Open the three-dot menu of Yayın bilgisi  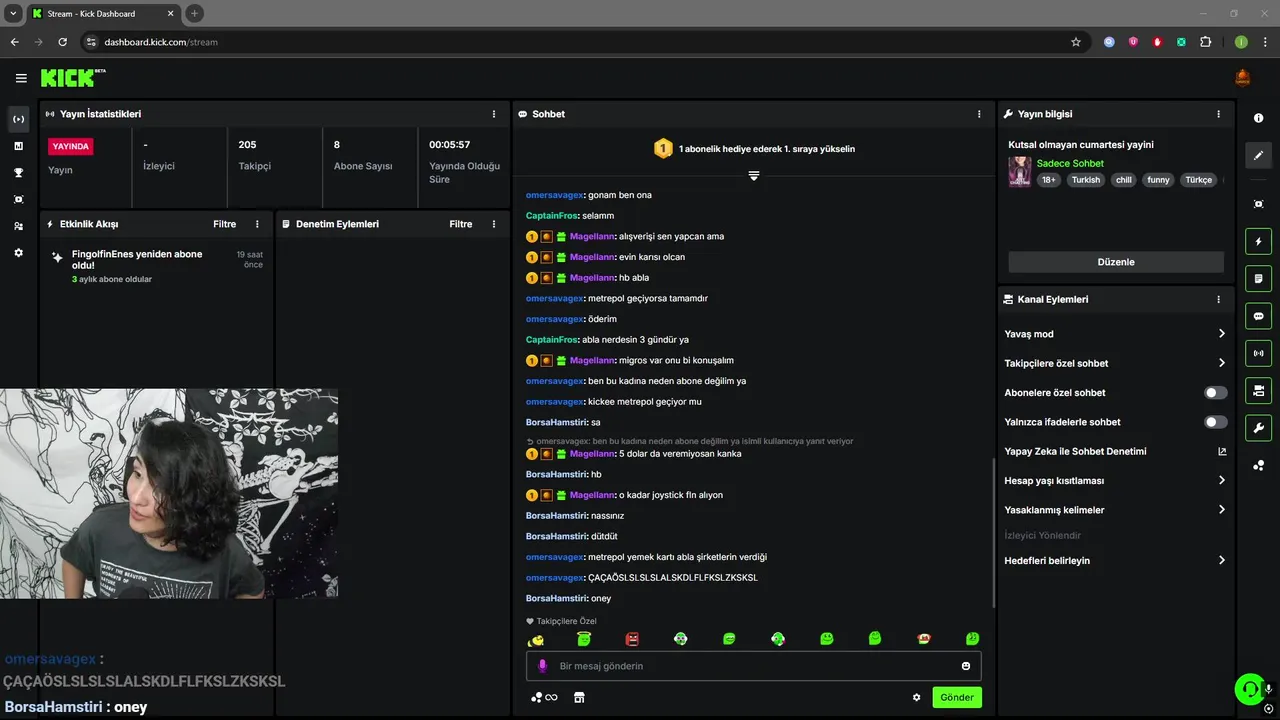pos(1218,114)
